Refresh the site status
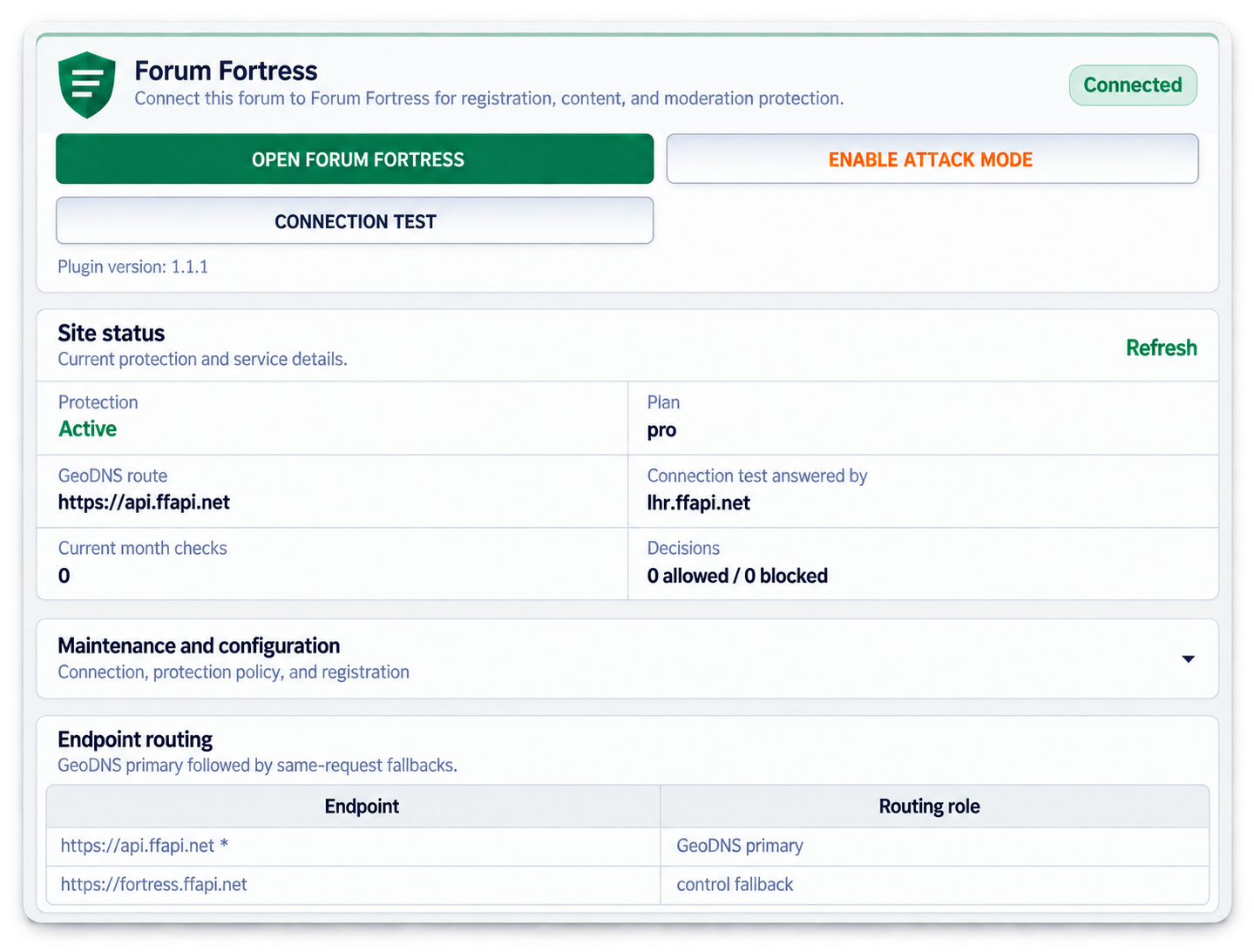The image size is (1254, 952). 1161,348
